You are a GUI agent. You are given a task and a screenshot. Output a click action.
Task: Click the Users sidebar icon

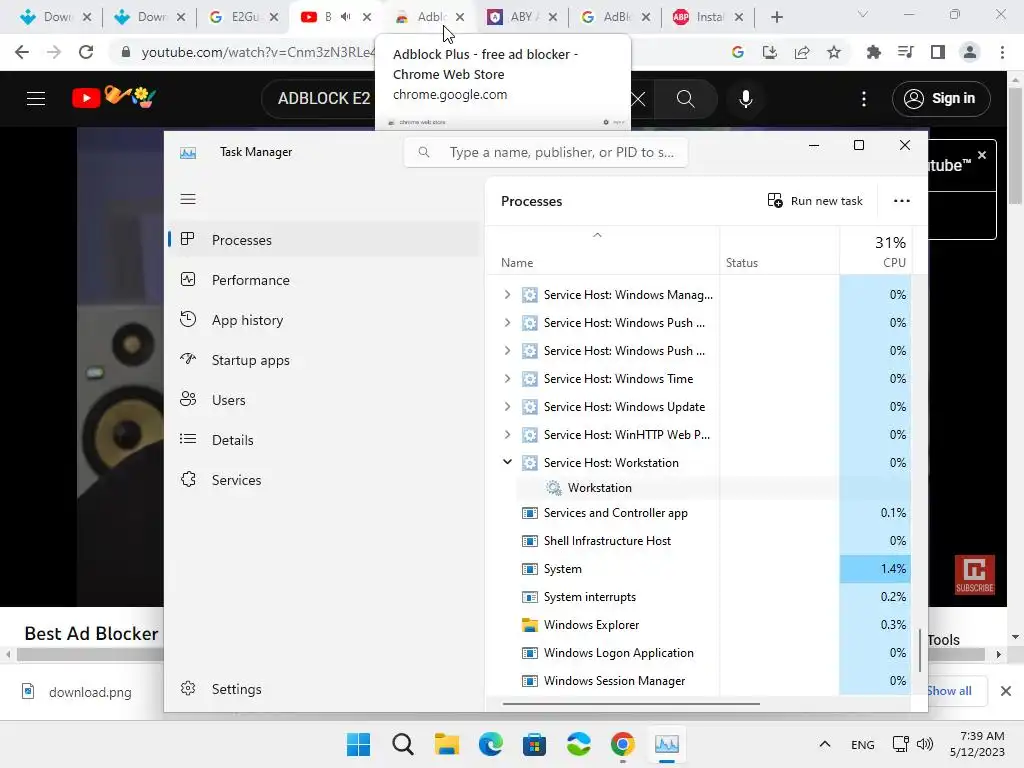tap(188, 399)
